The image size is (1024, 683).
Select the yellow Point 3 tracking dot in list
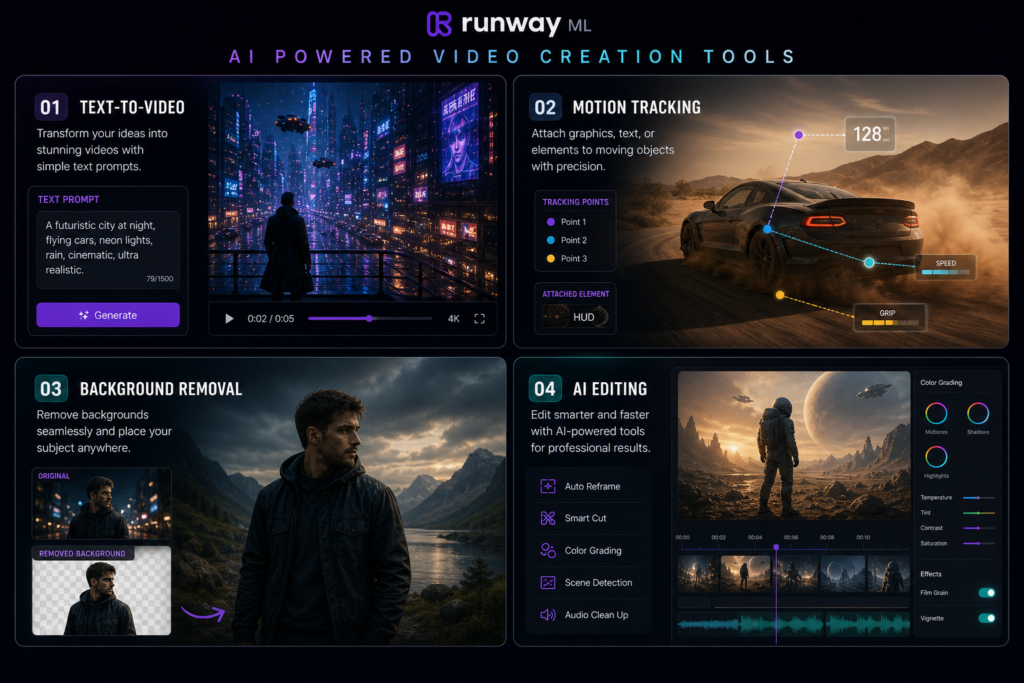tap(551, 259)
